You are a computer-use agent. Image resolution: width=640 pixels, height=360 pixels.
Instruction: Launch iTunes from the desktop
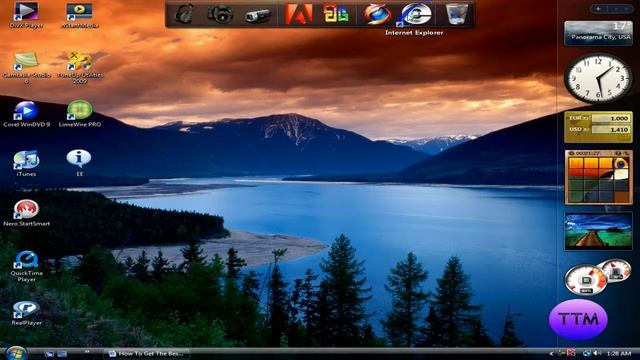(x=26, y=163)
